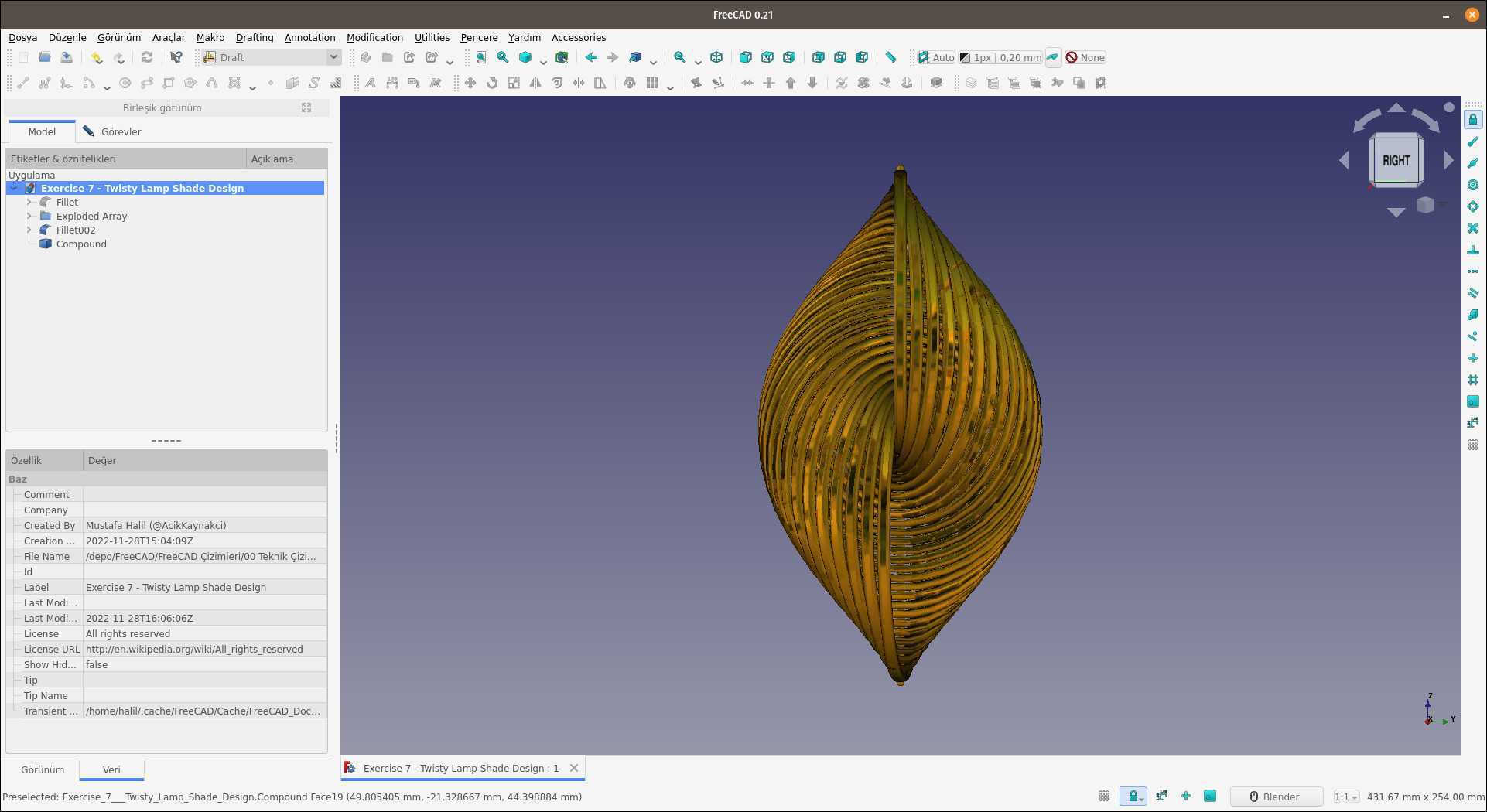Toggle the snap midpoint icon
The height and width of the screenshot is (812, 1487).
(x=1473, y=163)
